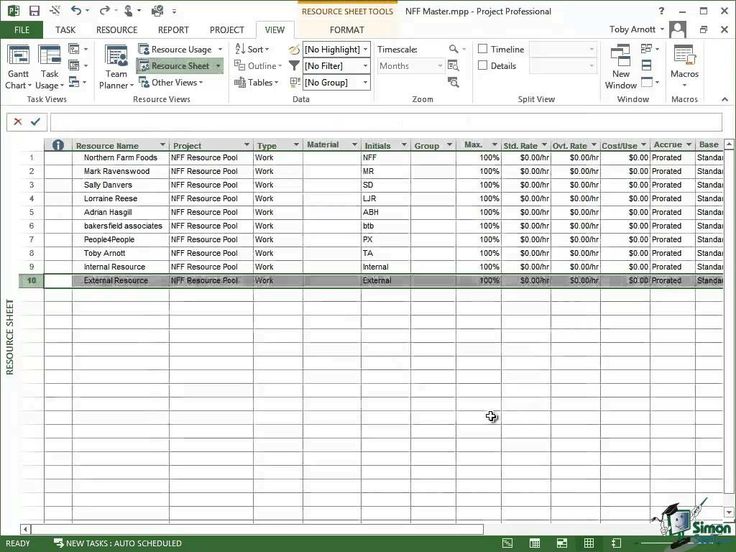The image size is (736, 552).
Task: Save the project with the disk icon
Action: [x=34, y=11]
